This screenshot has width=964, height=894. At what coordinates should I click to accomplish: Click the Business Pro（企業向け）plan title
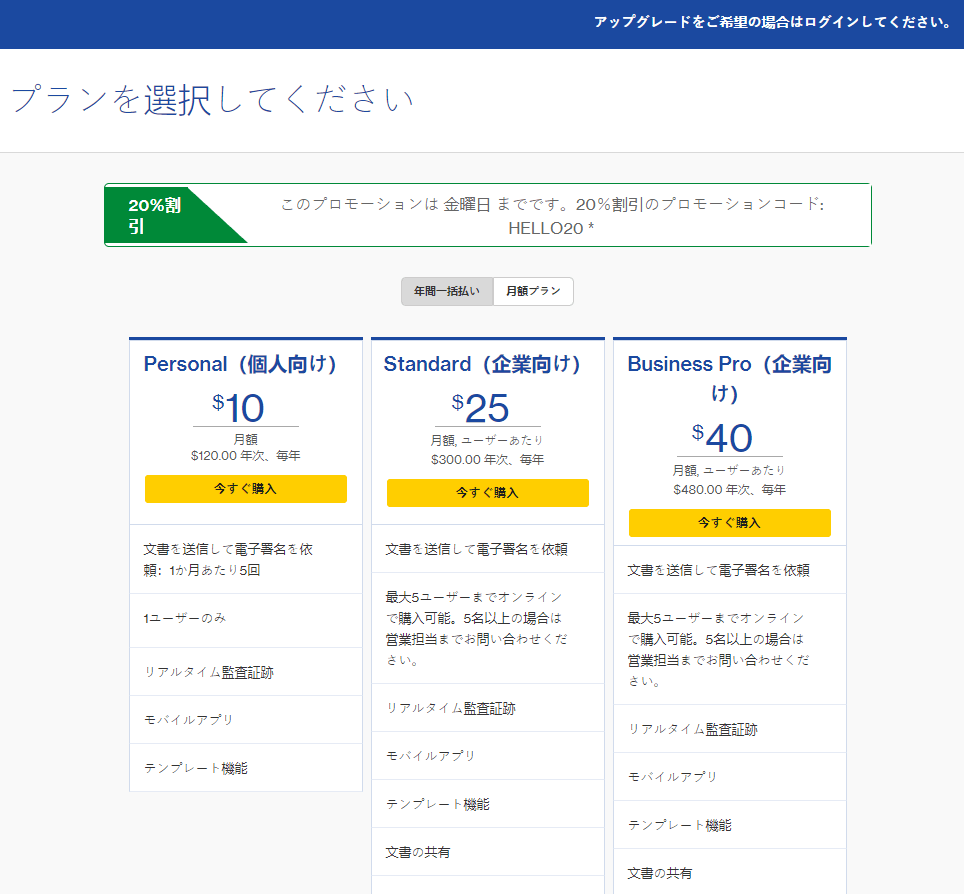tap(730, 378)
